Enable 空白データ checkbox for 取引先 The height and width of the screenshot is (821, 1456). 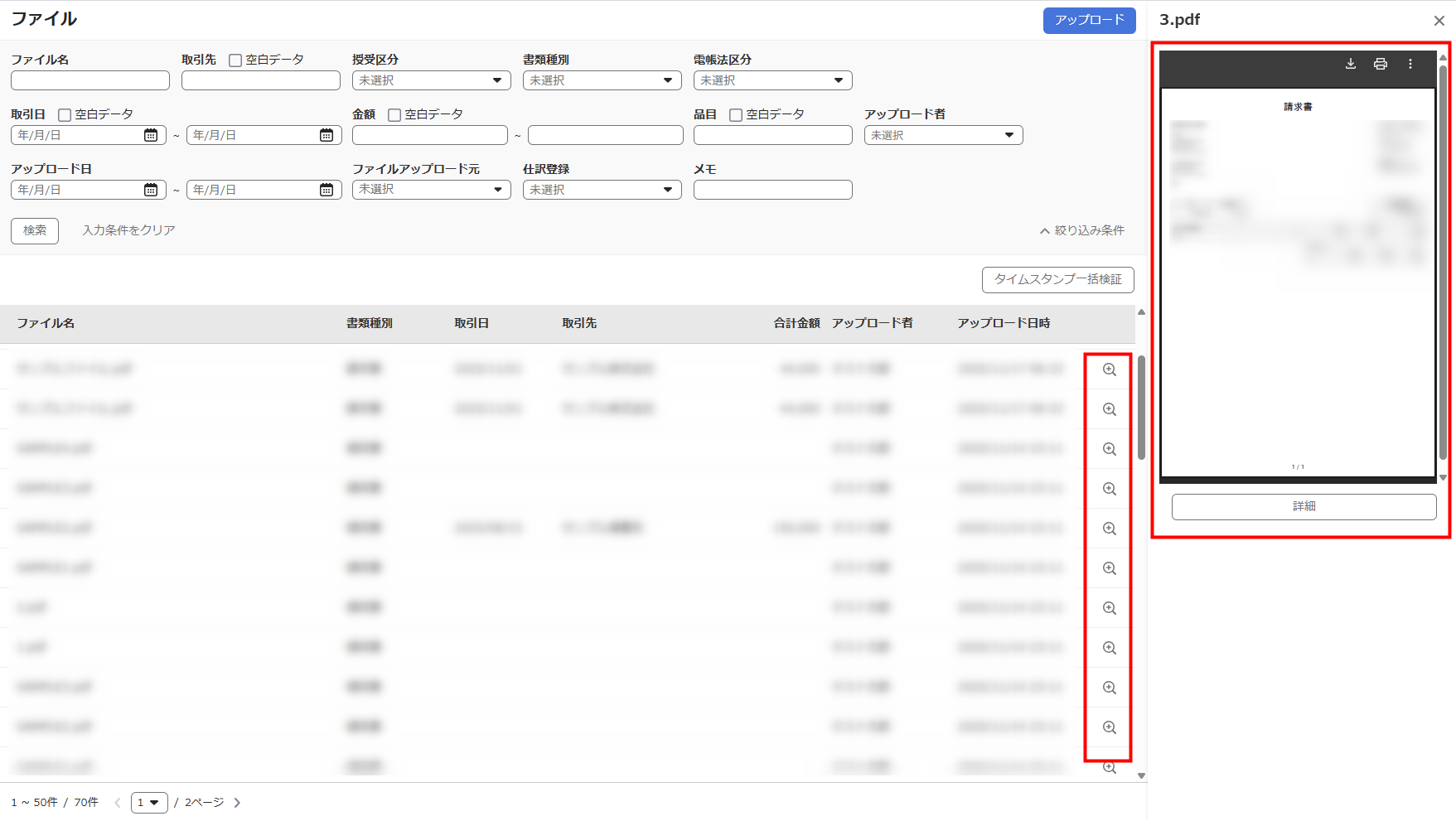235,60
